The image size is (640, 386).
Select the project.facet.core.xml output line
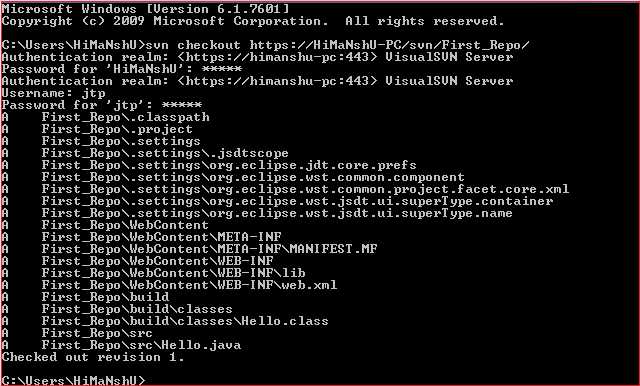pos(285,189)
